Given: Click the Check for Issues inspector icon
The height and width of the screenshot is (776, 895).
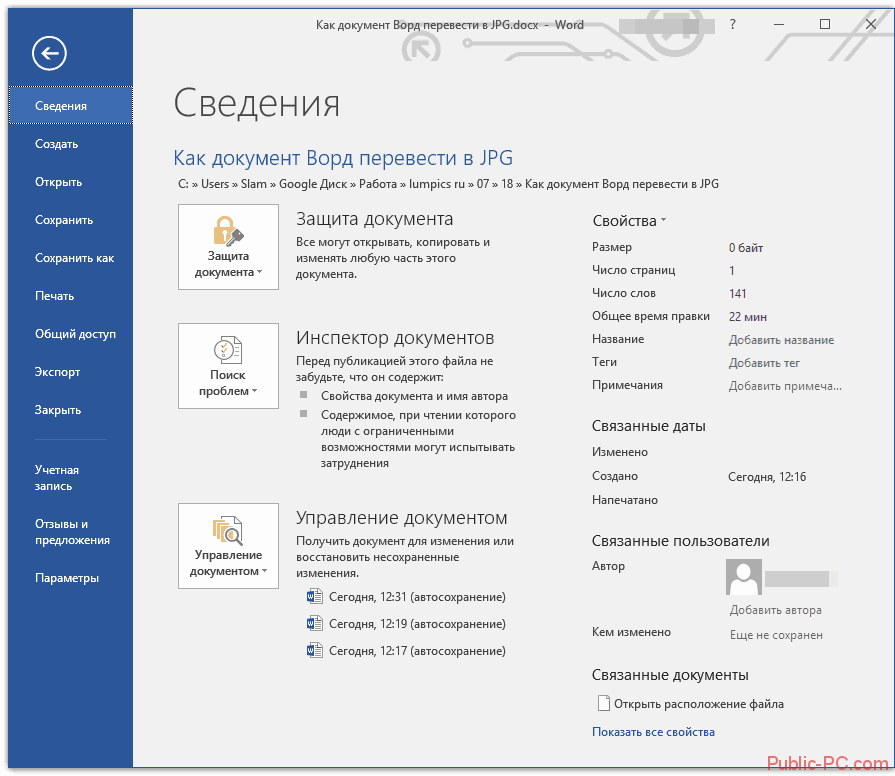Looking at the screenshot, I should (x=228, y=350).
